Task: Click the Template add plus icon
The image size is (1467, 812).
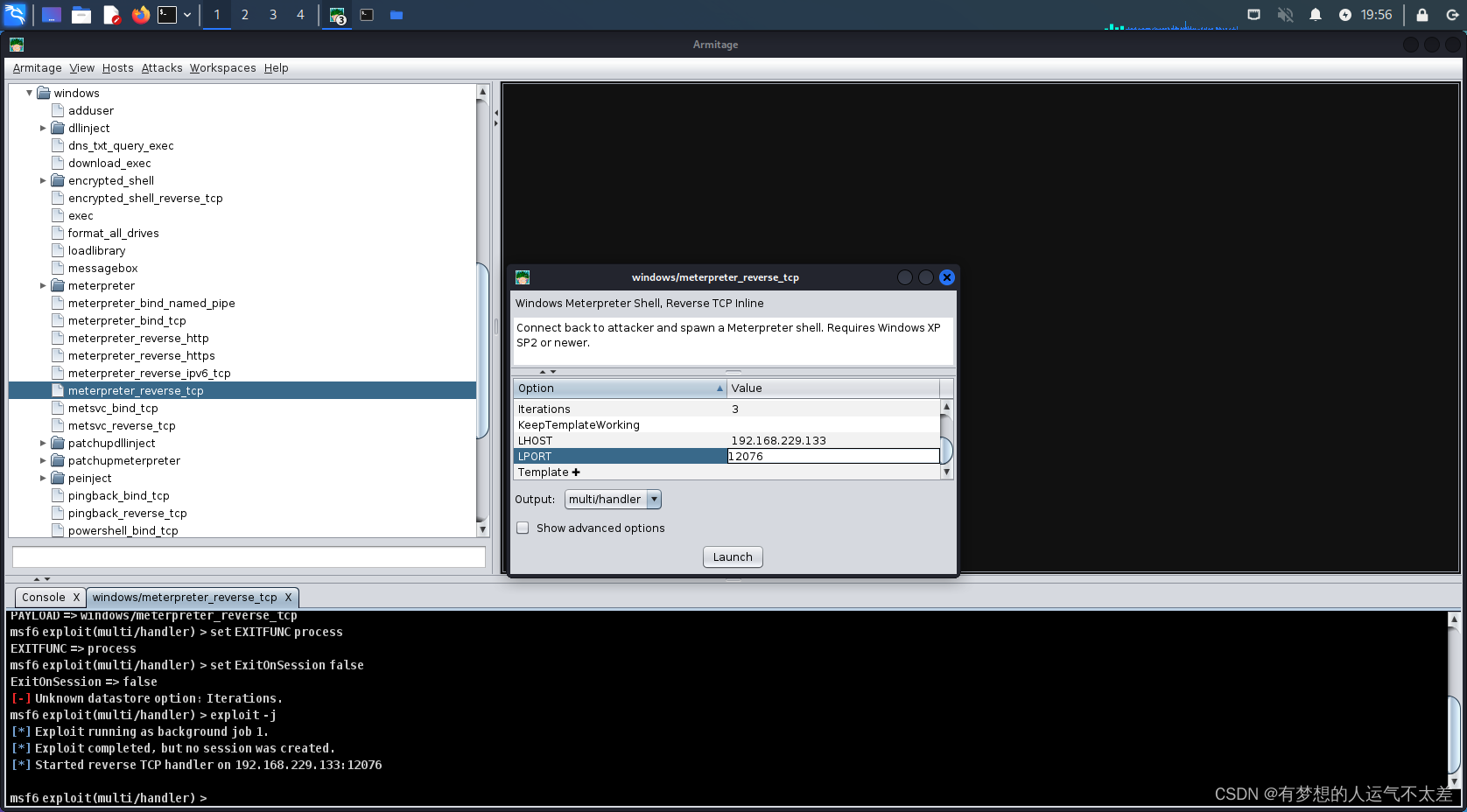Action: (x=576, y=472)
